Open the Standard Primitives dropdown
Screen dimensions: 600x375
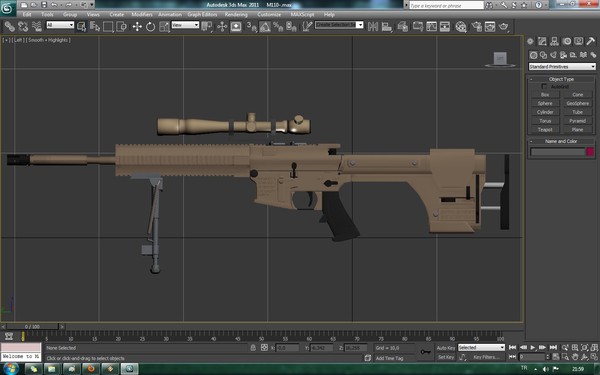pos(562,67)
